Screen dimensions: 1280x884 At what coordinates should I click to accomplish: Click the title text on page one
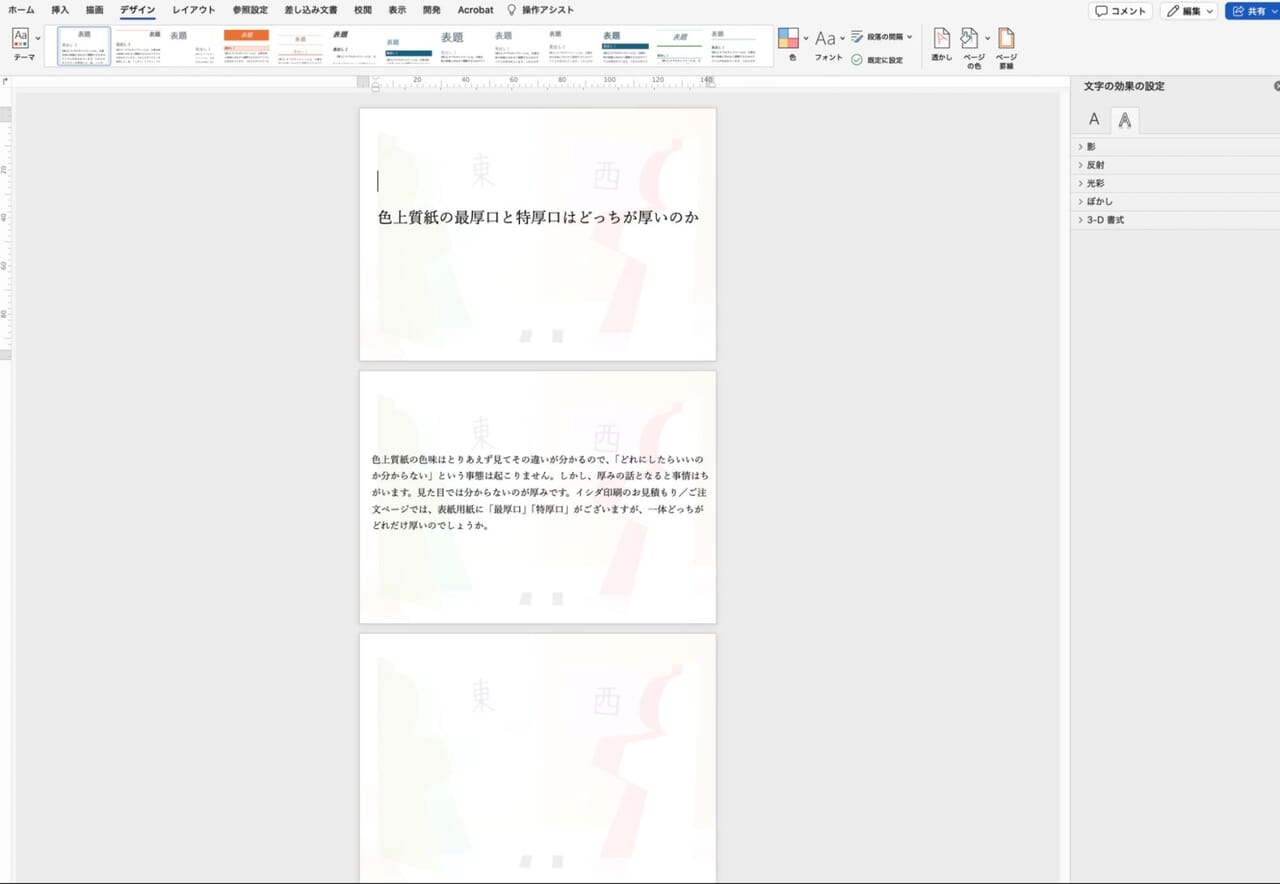click(x=538, y=217)
